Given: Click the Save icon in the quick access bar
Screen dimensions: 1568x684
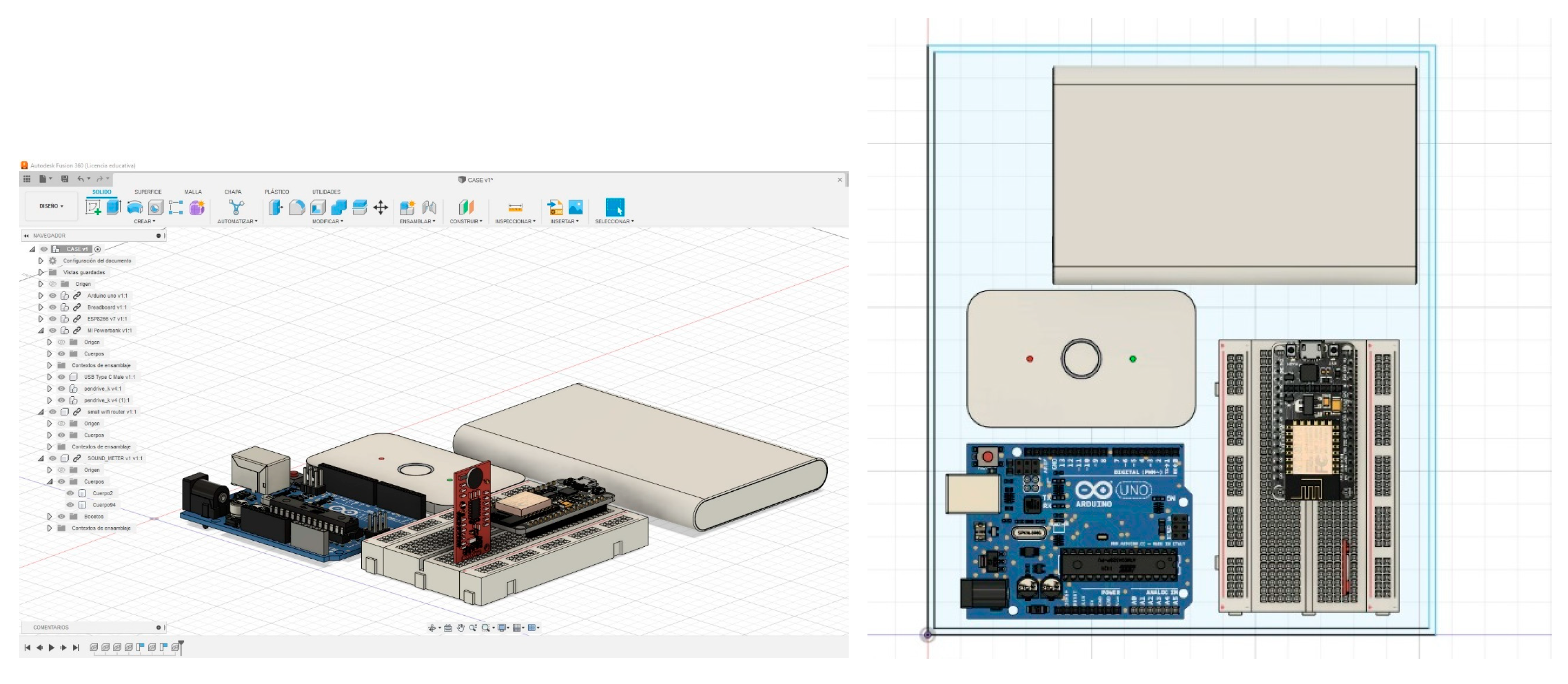Looking at the screenshot, I should 65,178.
